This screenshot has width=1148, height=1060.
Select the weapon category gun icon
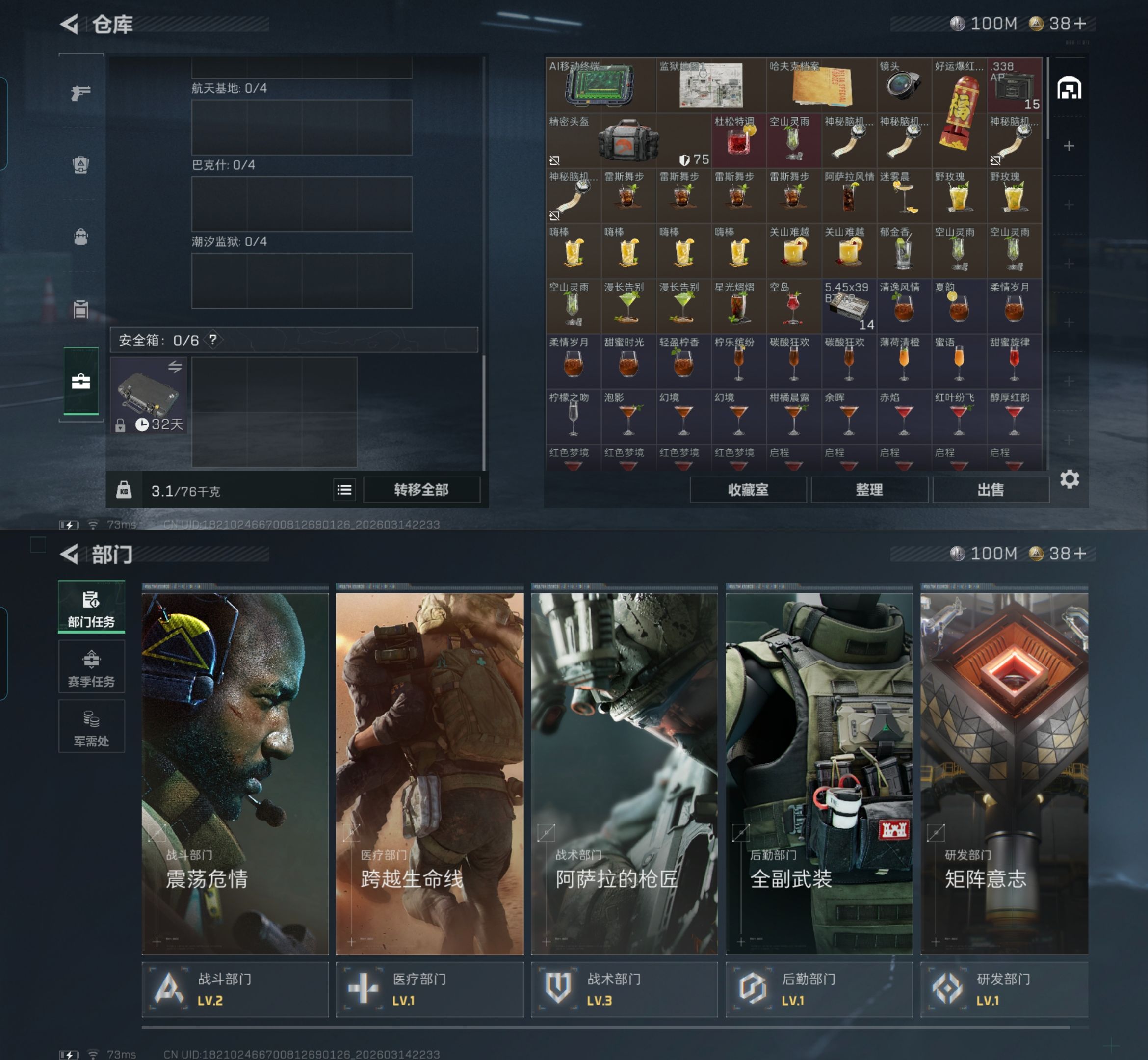tap(80, 92)
